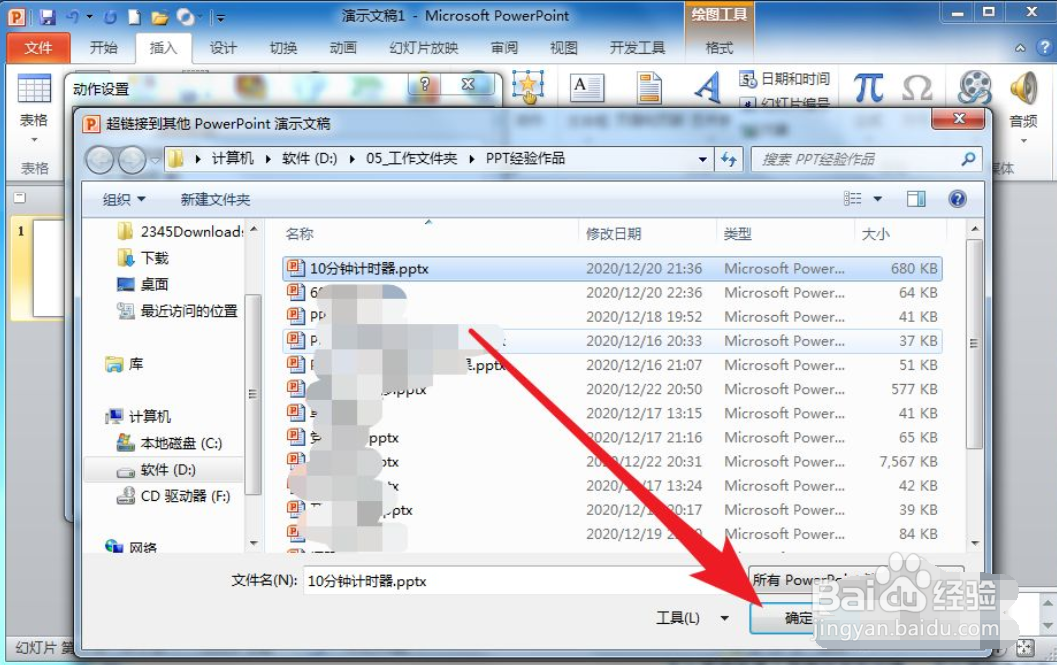Screen dimensions: 1057x665
Task: Click the equation pi icon
Action: click(868, 88)
